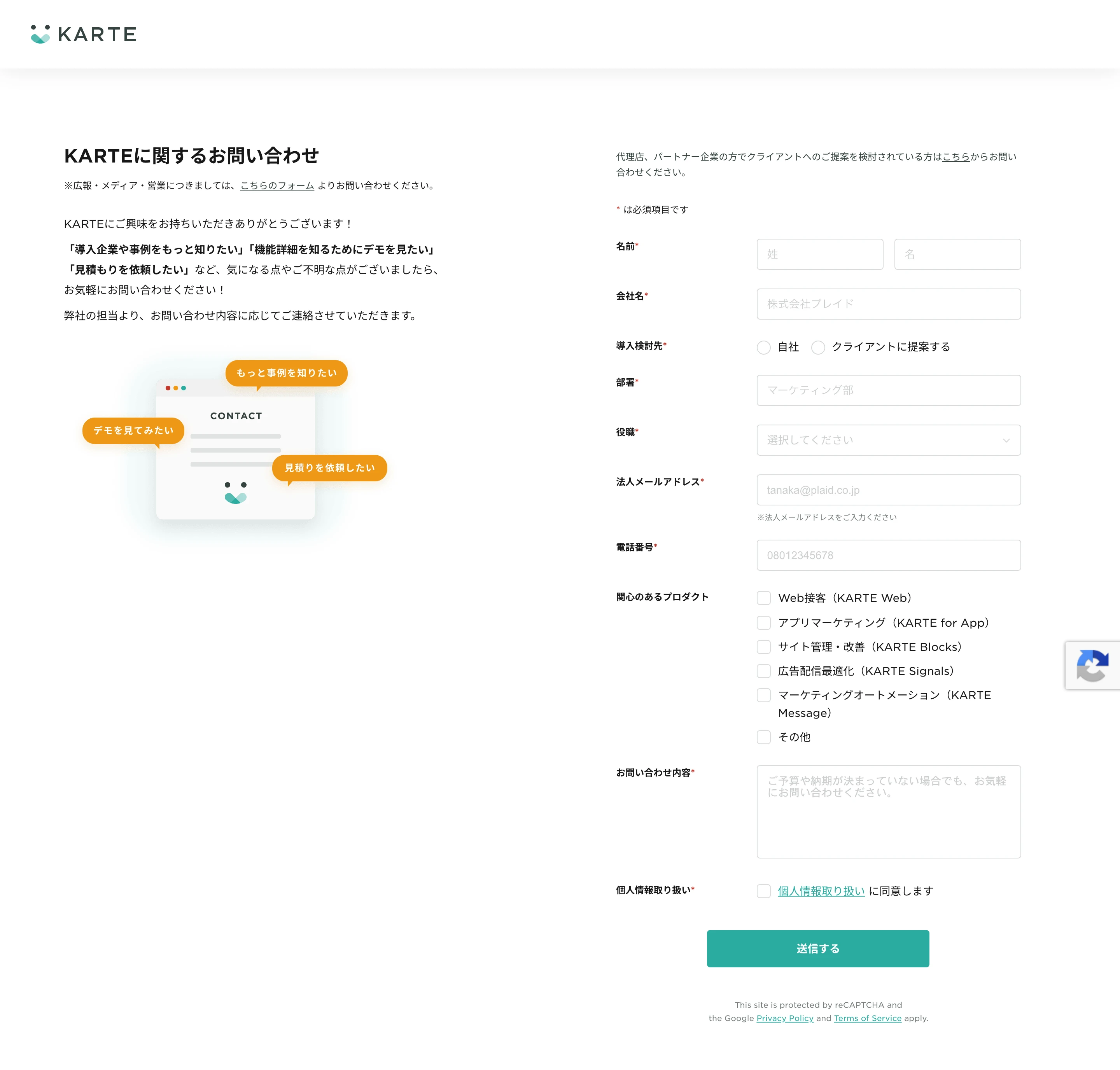The width and height of the screenshot is (1120, 1070).
Task: Agree to 個人情報取り扱い checkbox
Action: click(x=763, y=891)
